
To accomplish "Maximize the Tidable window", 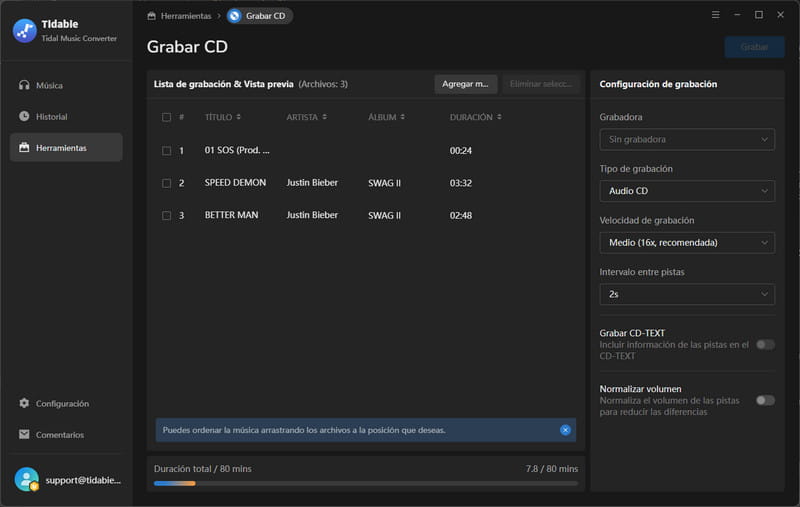I will (759, 15).
